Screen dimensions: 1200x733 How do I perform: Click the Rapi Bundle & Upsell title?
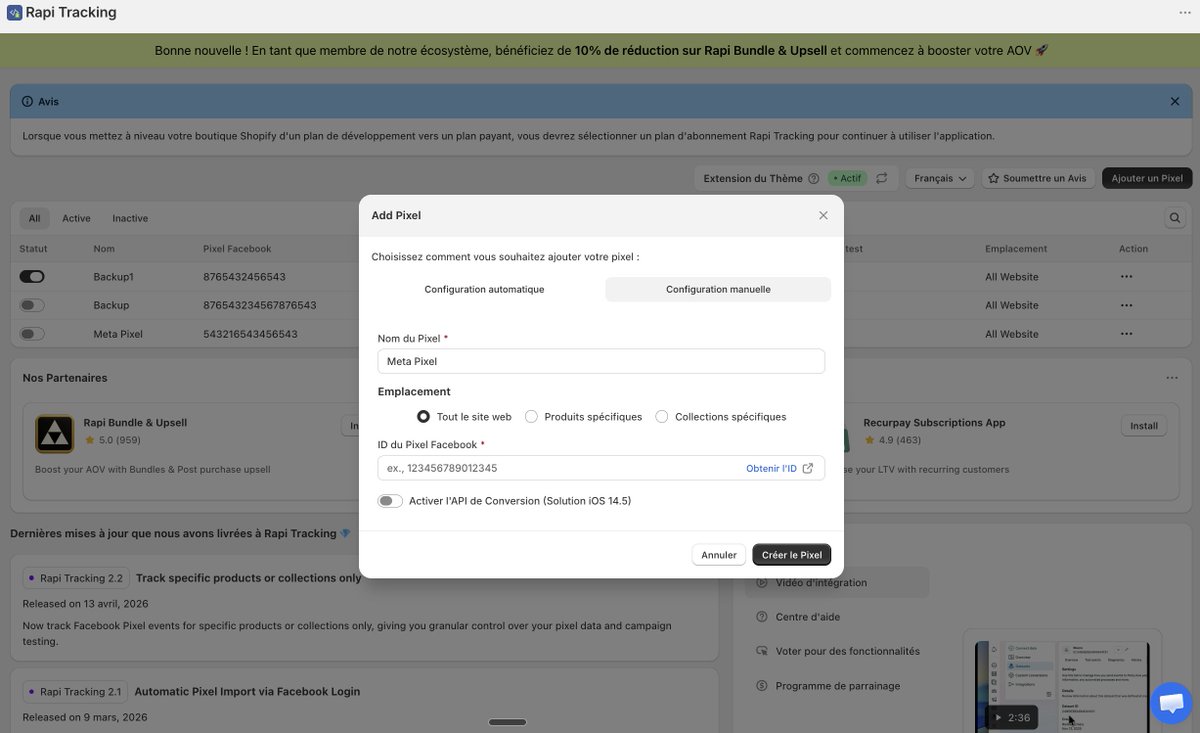coord(135,423)
